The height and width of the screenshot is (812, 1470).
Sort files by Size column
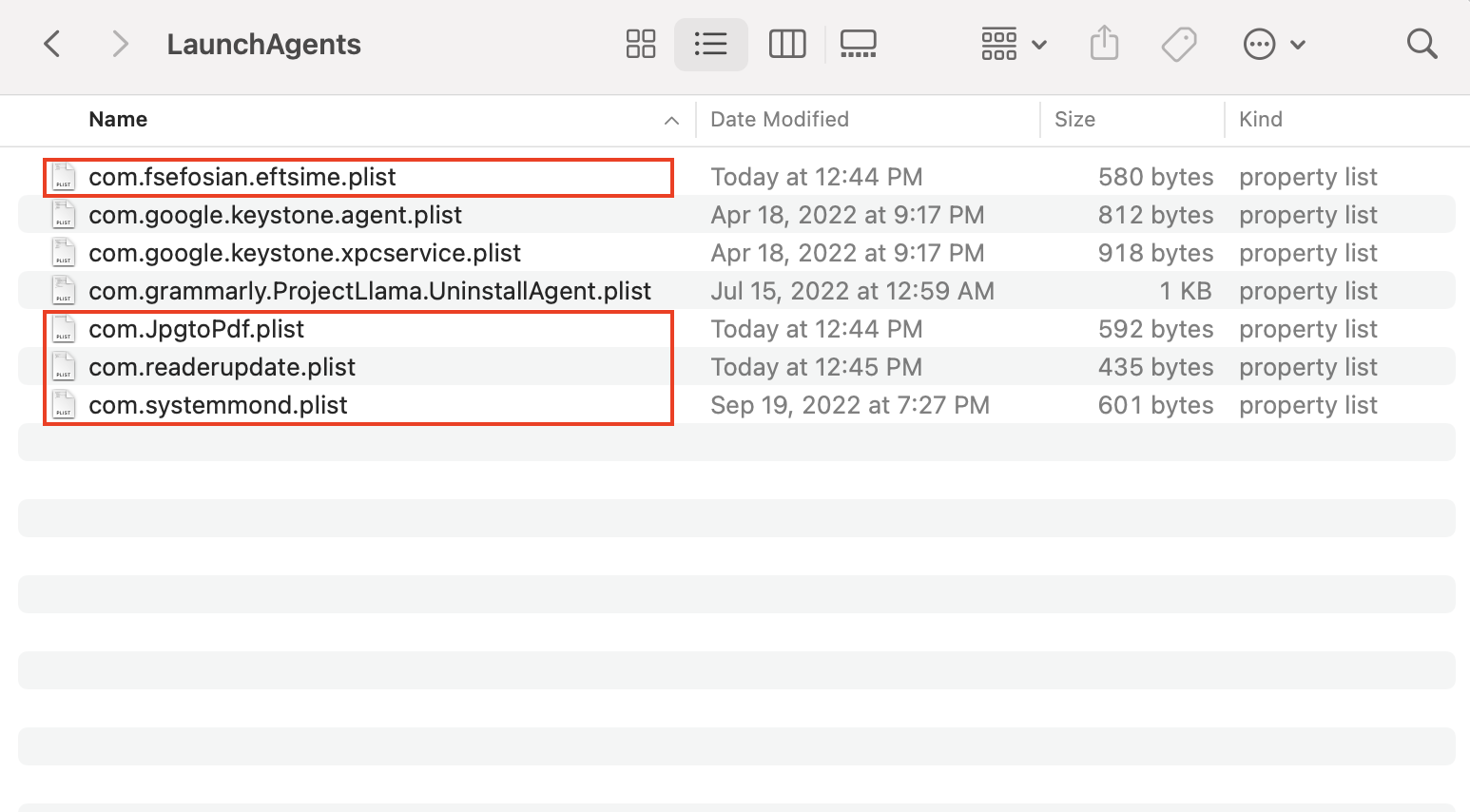tap(1074, 120)
